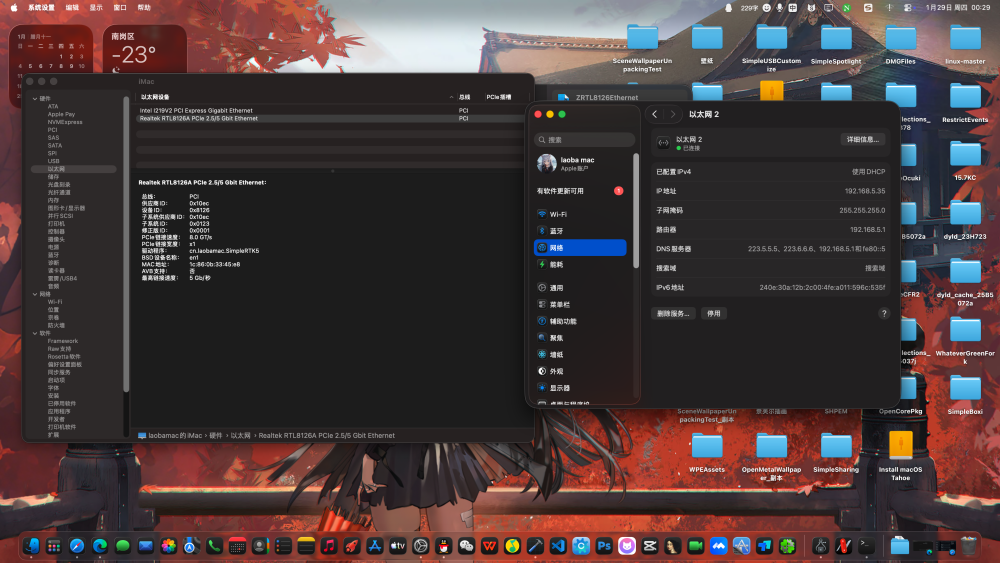Open the 窗口 (Window) menu
The image size is (1000, 563).
(x=120, y=8)
